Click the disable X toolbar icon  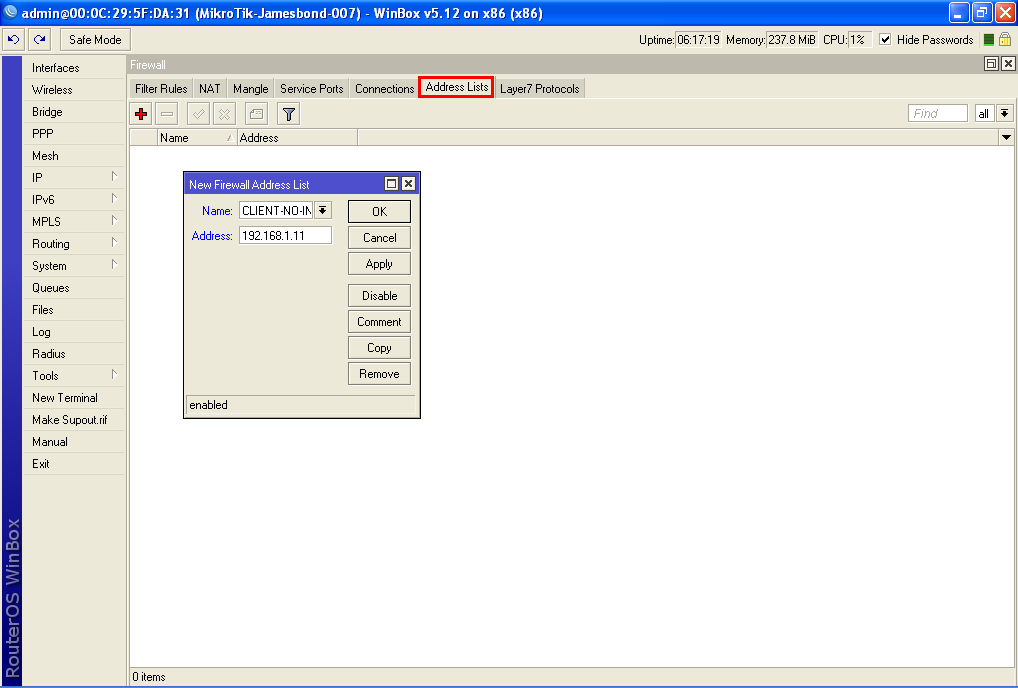(x=225, y=114)
